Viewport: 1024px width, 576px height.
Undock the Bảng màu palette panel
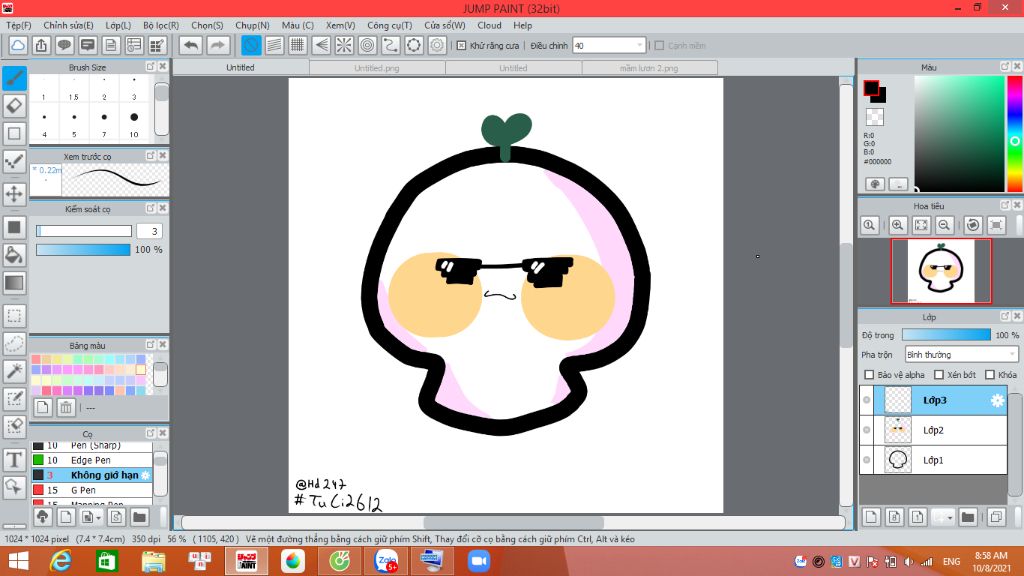150,345
